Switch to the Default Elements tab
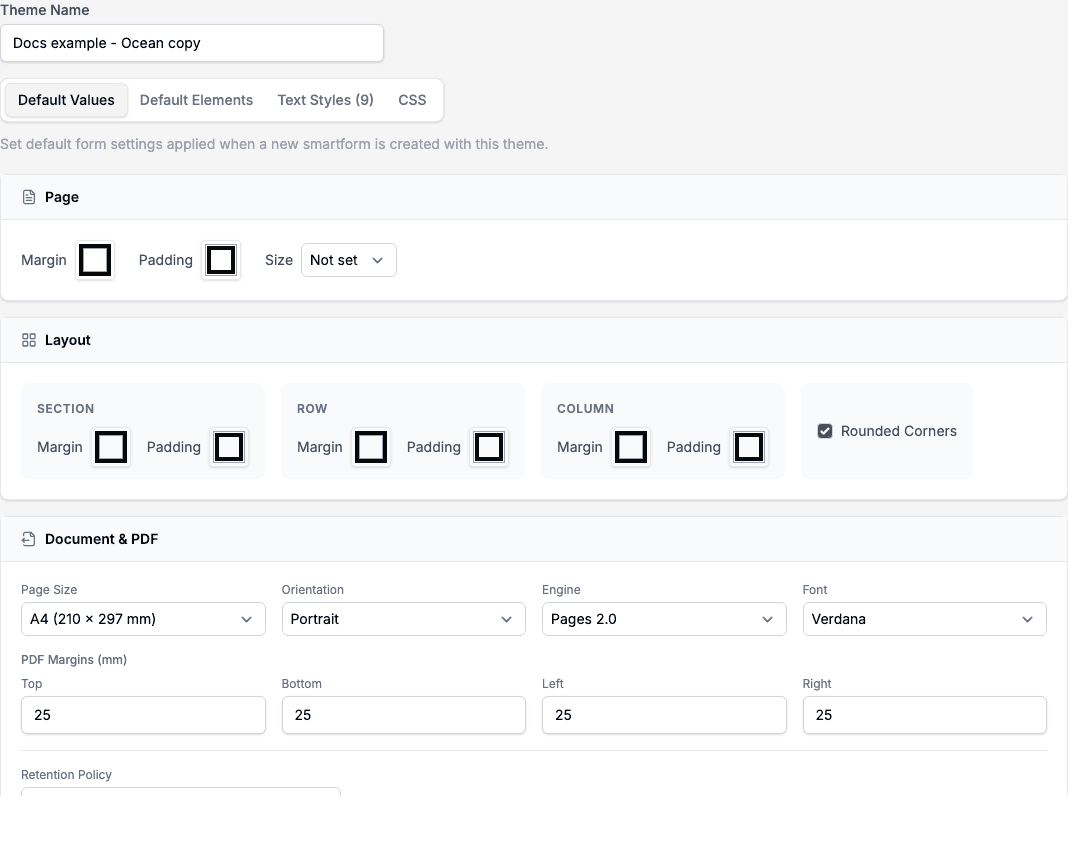Screen dimensions: 1068x842 [196, 100]
